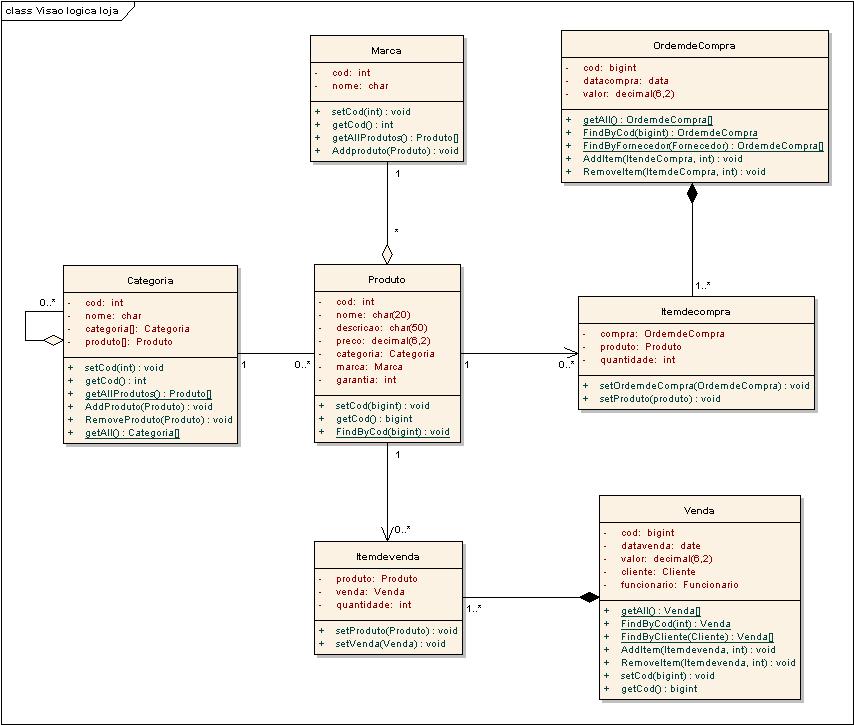Click 'produto[]: Produto' attribute in Categoria
Viewport: 854px width, 725px height.
tap(129, 342)
